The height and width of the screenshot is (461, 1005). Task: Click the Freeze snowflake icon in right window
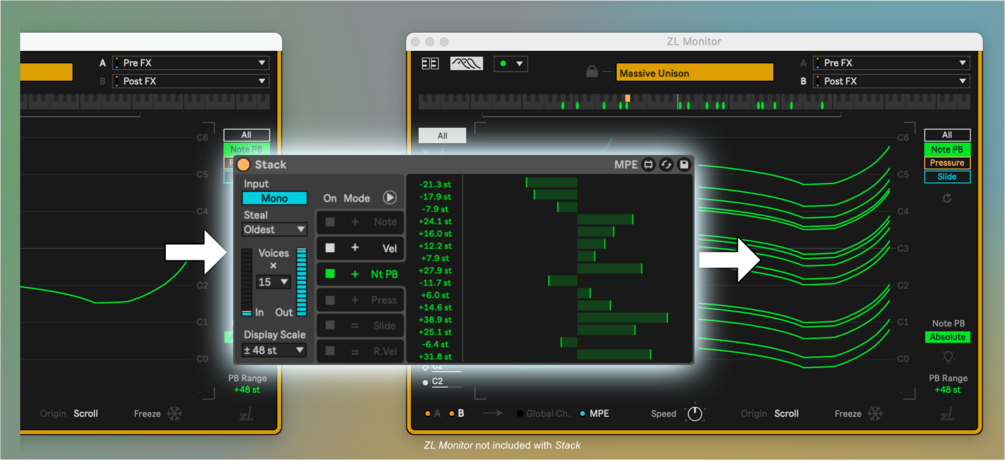point(875,414)
